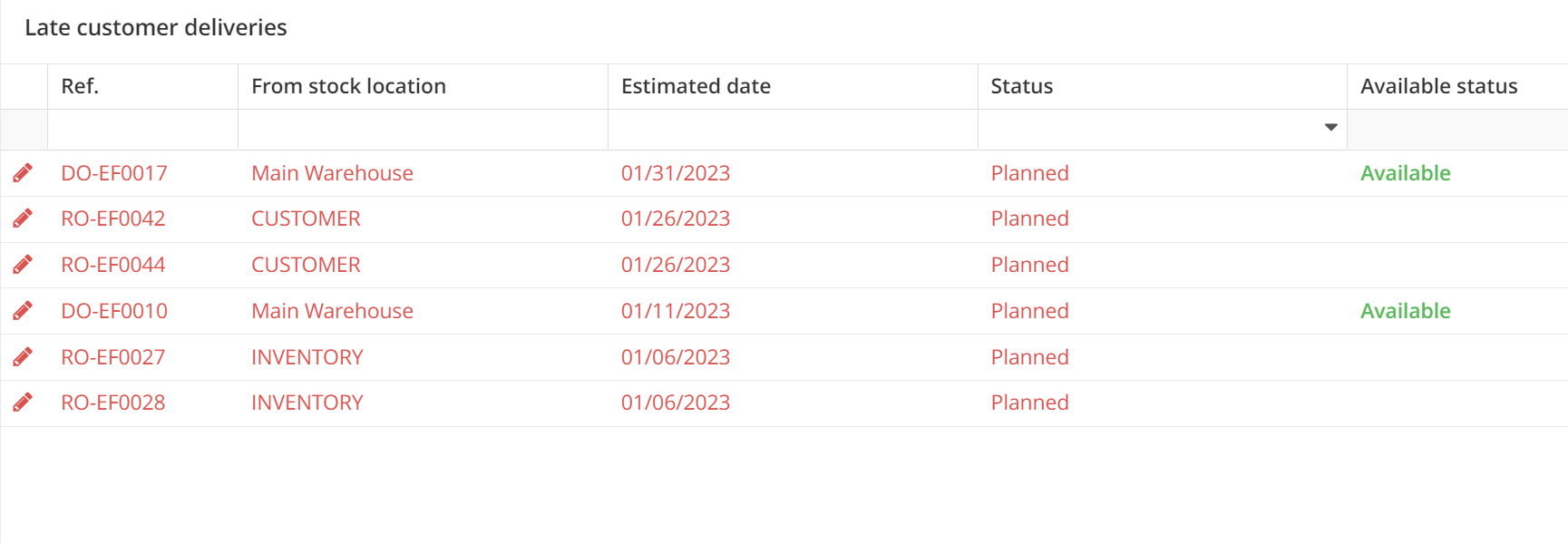1568x543 pixels.
Task: Click the Estimated date filter field
Action: pyautogui.click(x=793, y=129)
